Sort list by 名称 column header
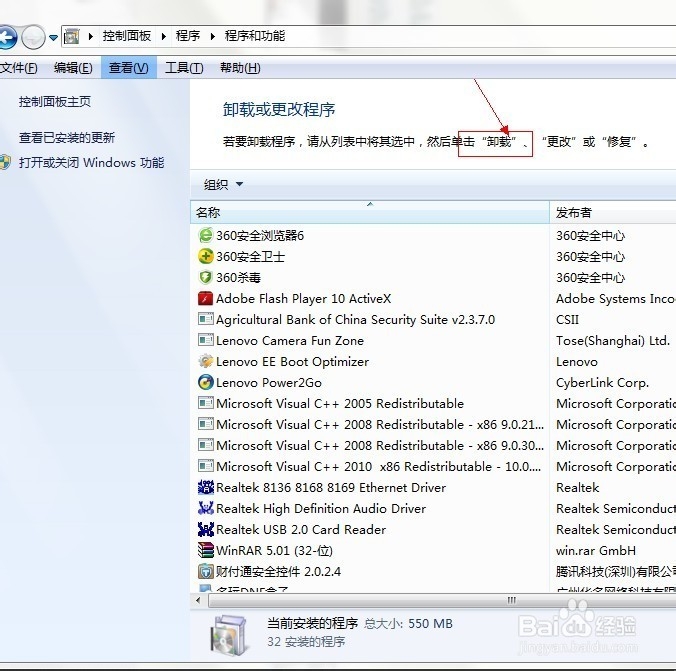The height and width of the screenshot is (671, 676). (x=369, y=212)
